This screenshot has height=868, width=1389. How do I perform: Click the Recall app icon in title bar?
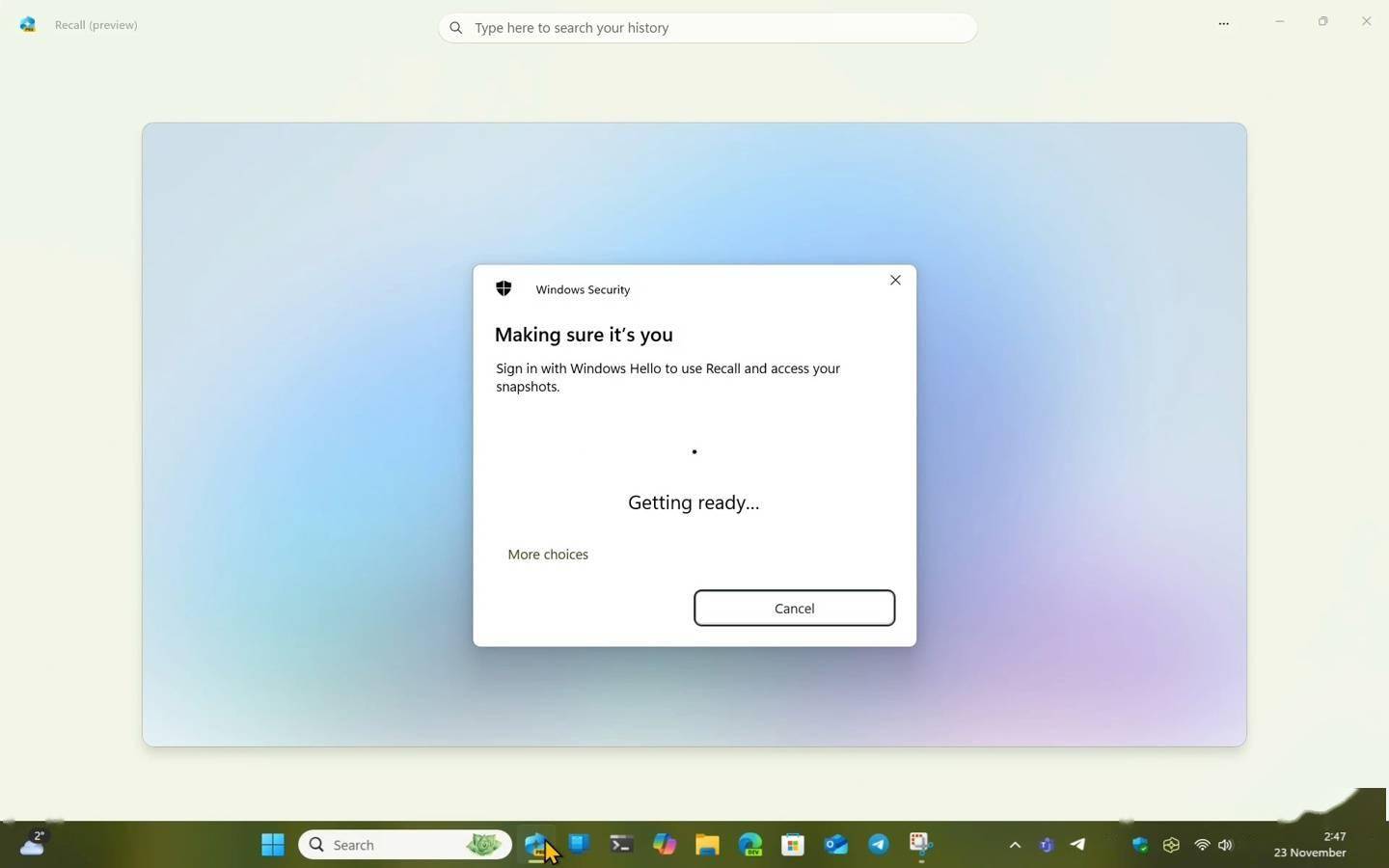[28, 25]
